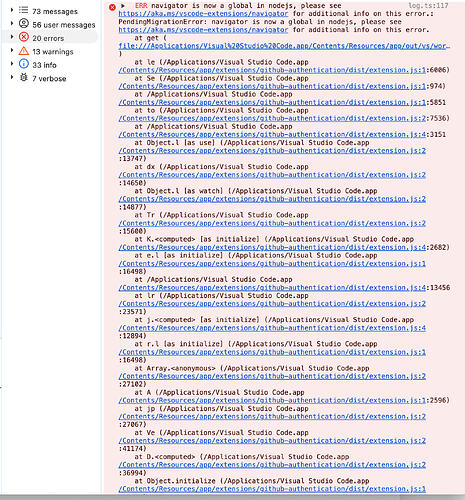Open extension.js link for 'at Tr' frame

(x=272, y=223)
